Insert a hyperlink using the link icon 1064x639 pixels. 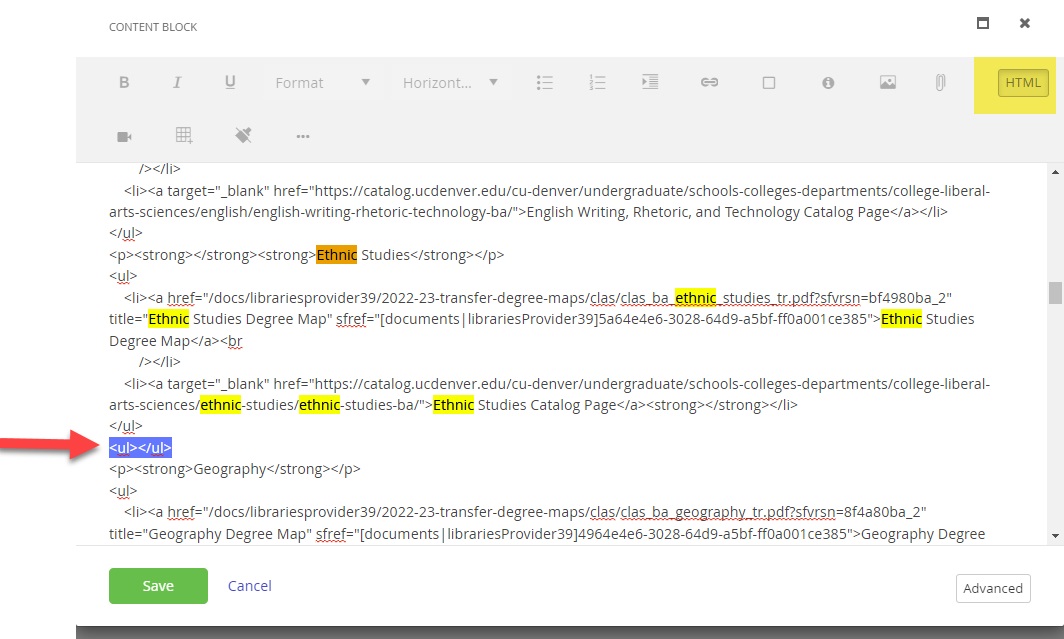(709, 84)
